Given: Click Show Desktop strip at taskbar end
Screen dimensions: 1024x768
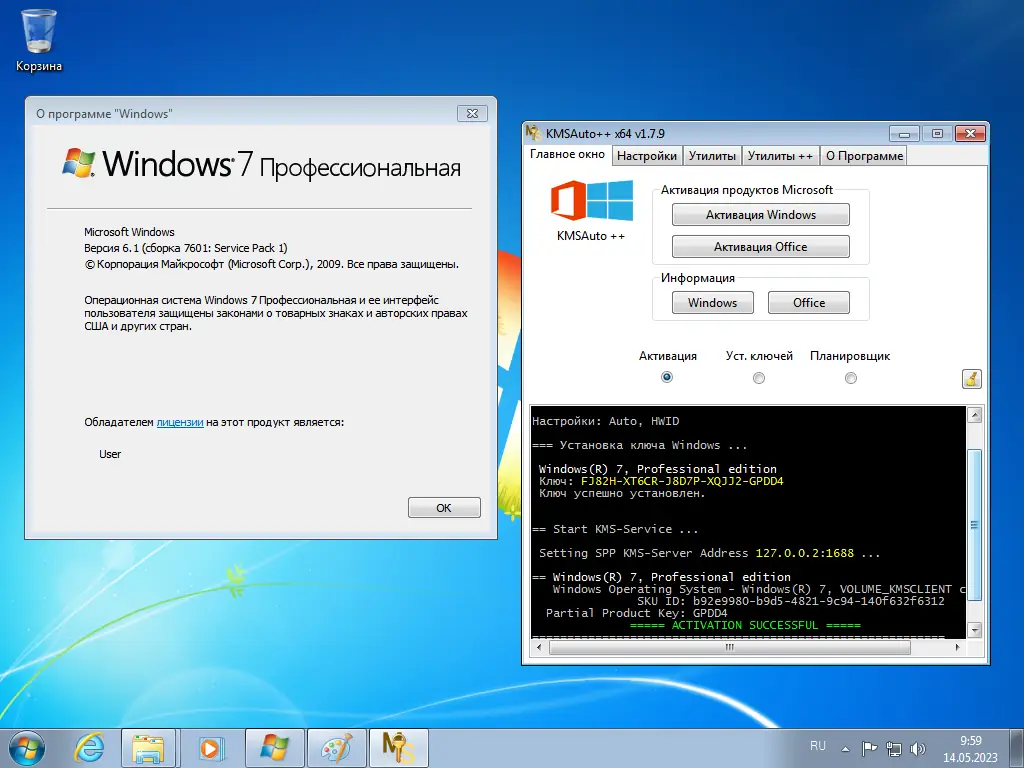Looking at the screenshot, I should [1018, 748].
